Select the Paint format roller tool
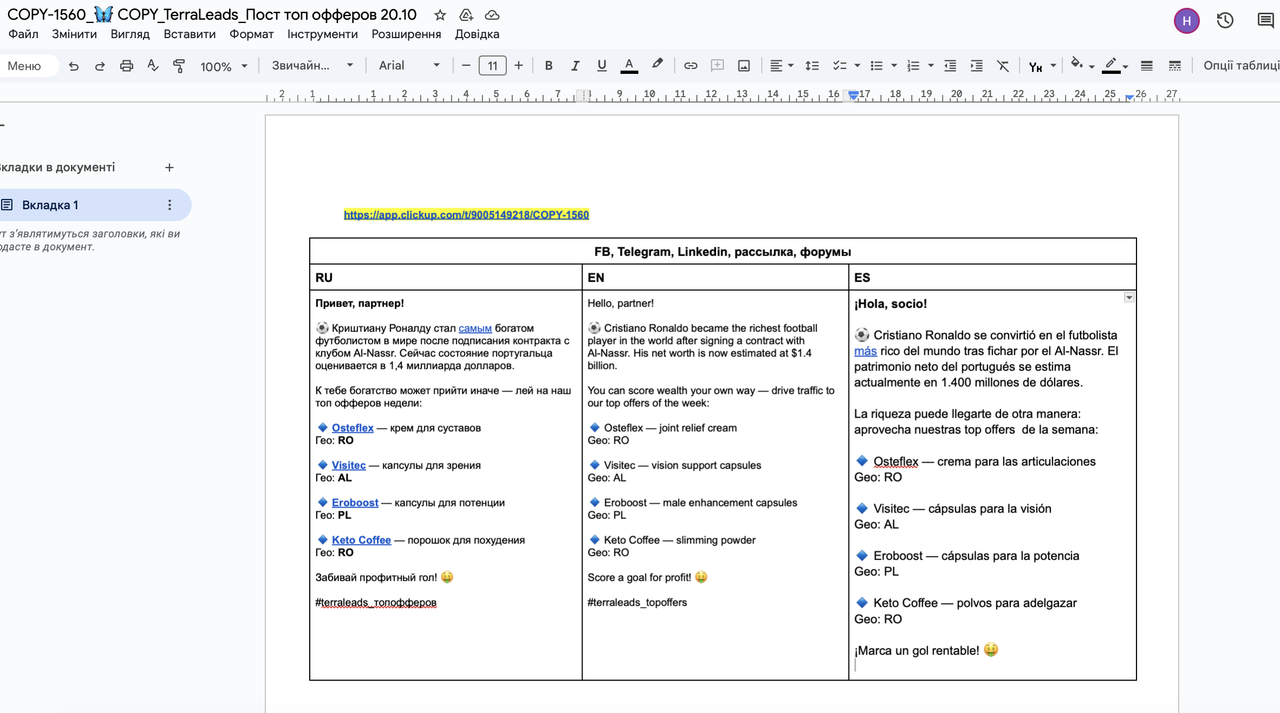 179,66
